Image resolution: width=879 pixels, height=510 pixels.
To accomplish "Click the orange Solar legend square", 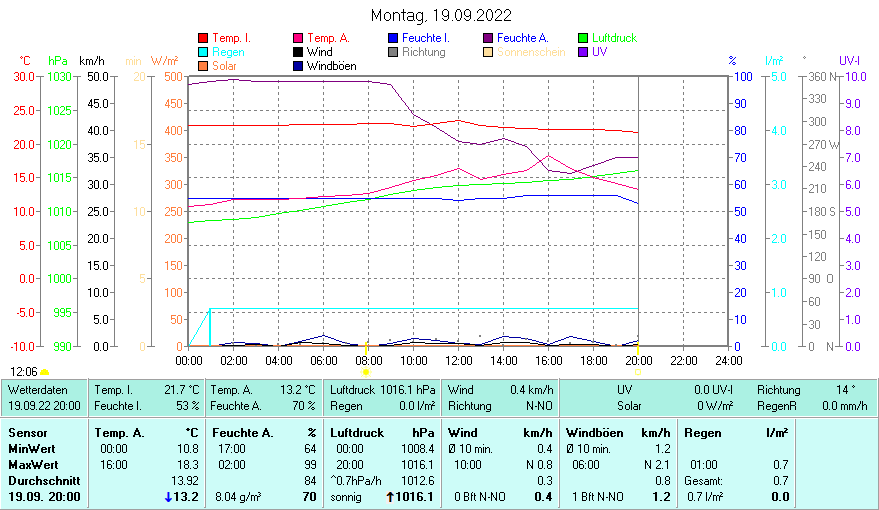I will point(204,66).
